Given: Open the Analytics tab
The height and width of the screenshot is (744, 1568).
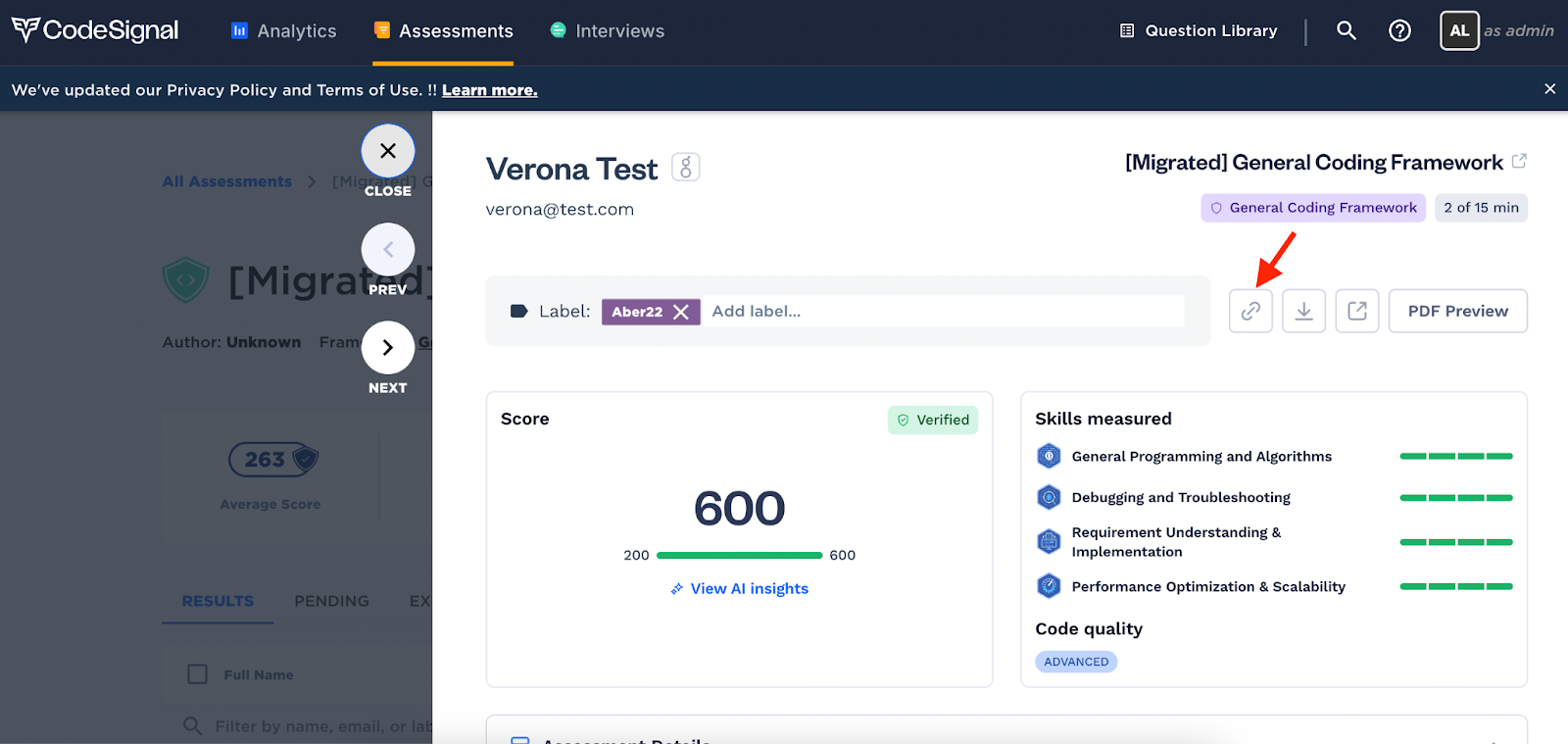Looking at the screenshot, I should 283,31.
